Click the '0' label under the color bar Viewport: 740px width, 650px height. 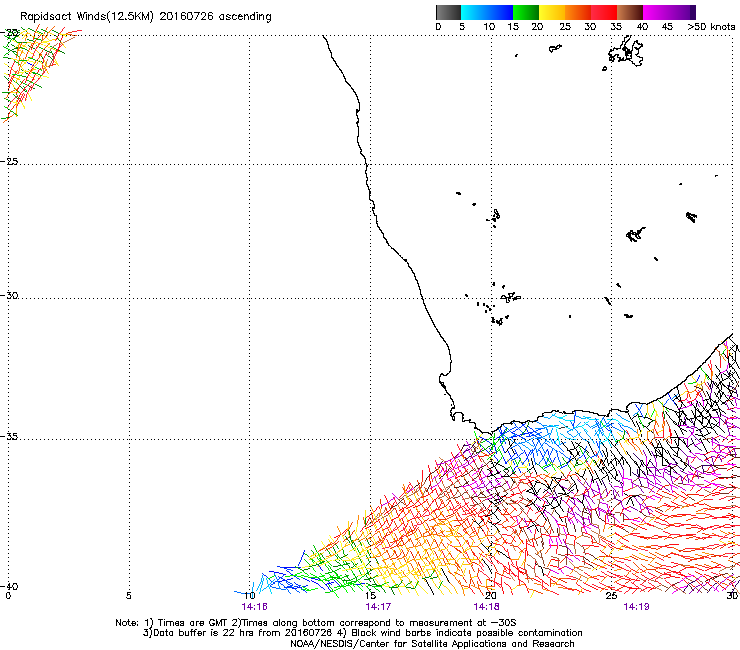(x=438, y=27)
